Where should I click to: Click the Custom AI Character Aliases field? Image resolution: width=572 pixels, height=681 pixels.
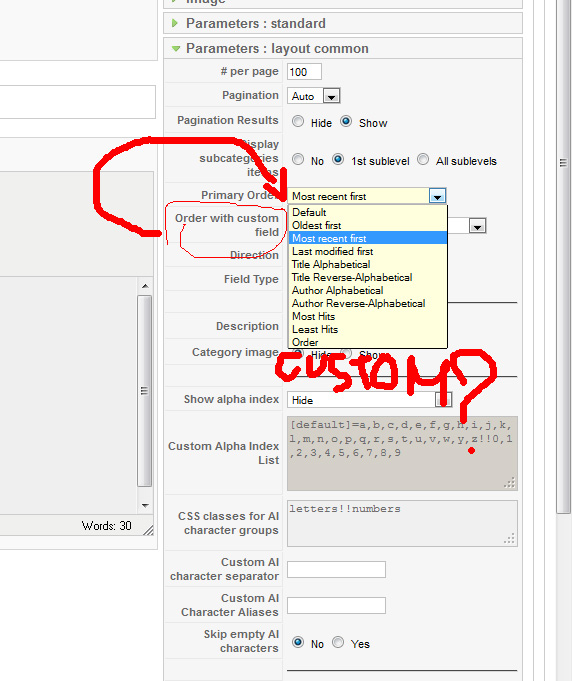click(x=336, y=605)
